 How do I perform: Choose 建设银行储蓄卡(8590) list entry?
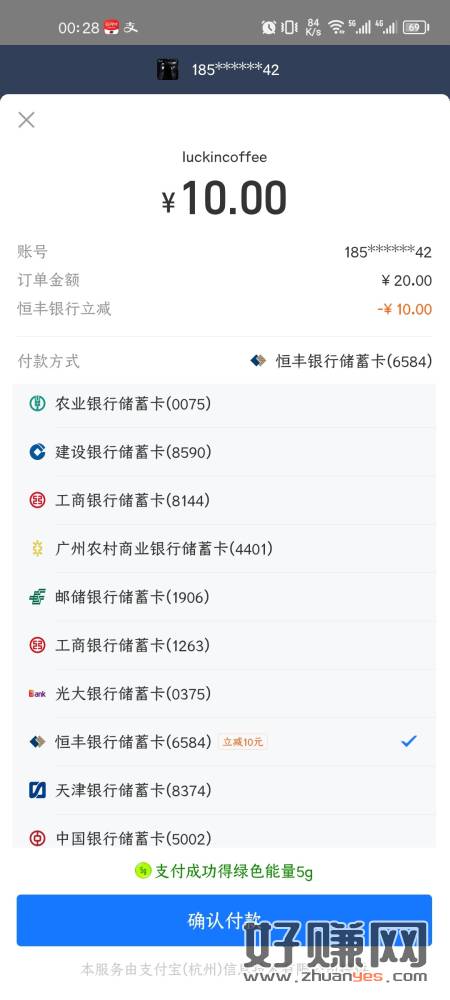pos(224,452)
